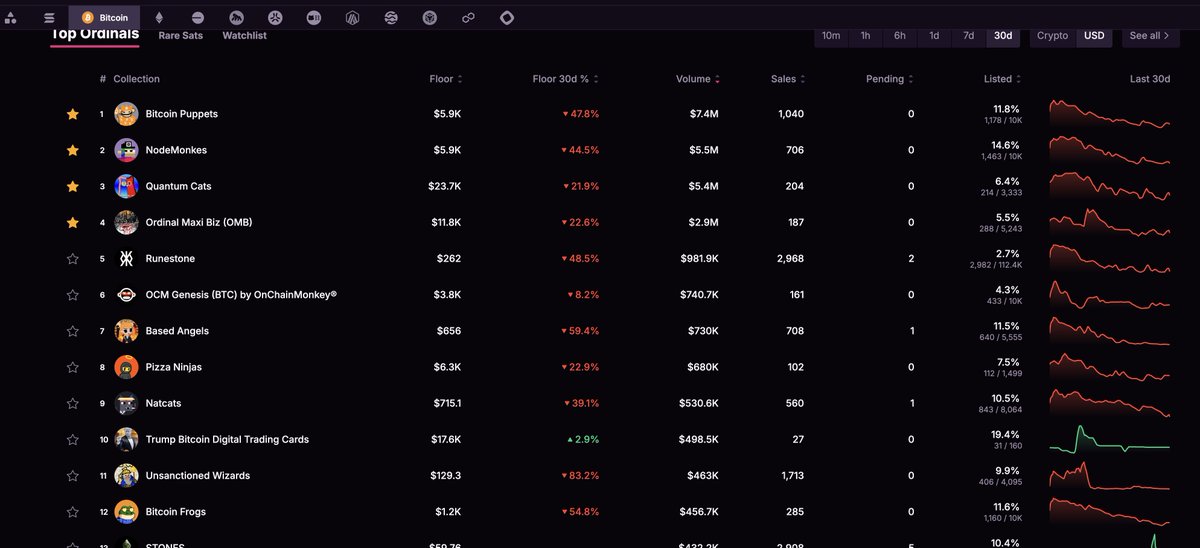Switch to the Rare Sats tab
The image size is (1200, 548).
[181, 36]
